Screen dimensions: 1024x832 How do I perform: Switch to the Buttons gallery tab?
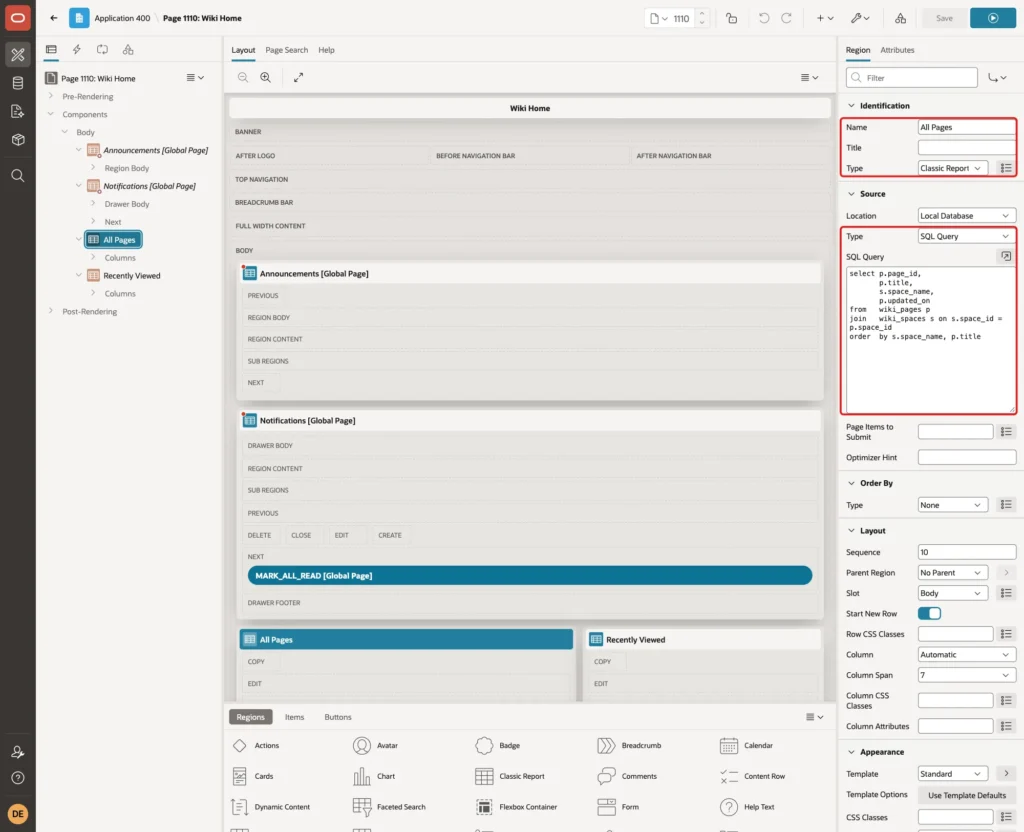click(x=338, y=717)
